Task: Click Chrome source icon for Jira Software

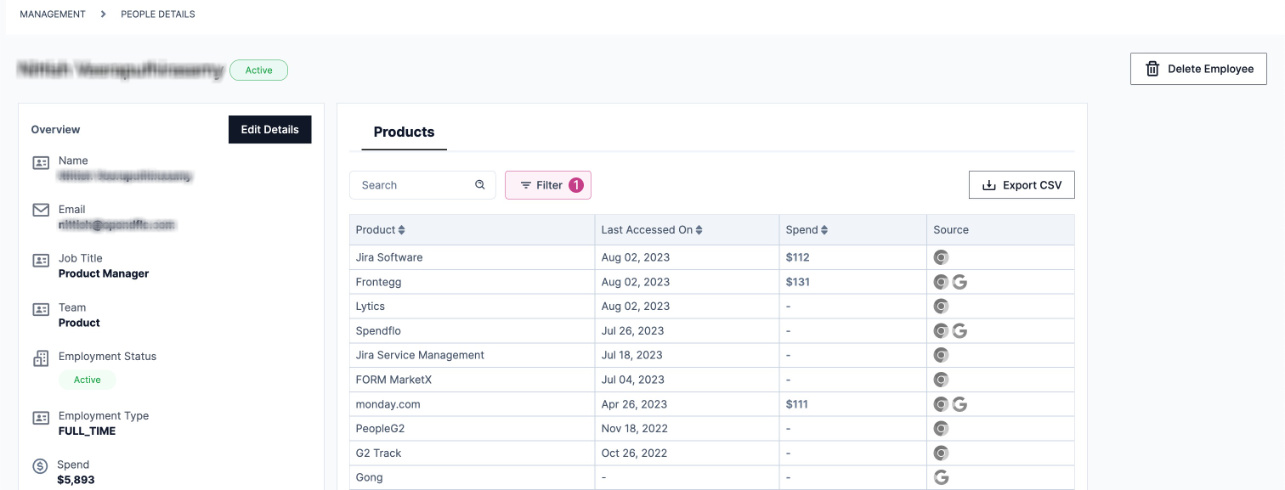Action: click(940, 257)
